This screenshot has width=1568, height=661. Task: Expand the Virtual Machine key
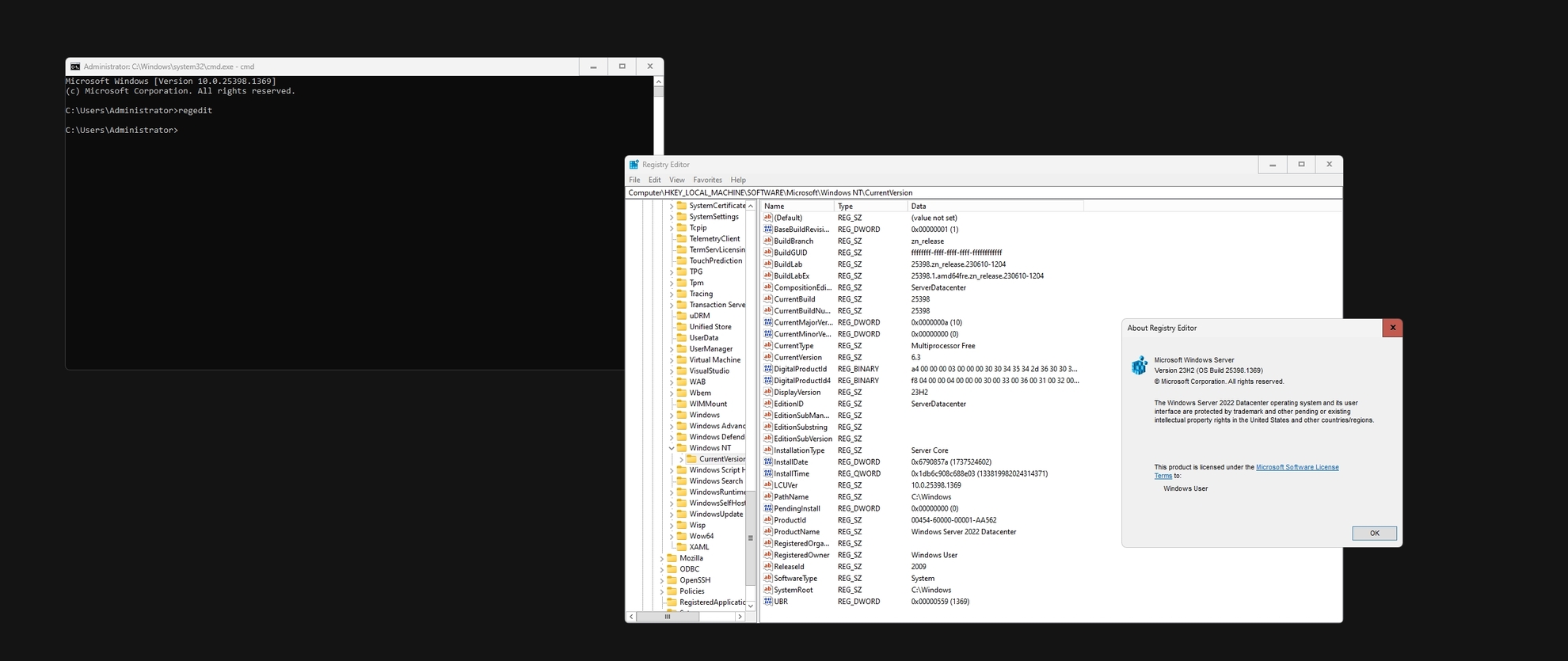(x=672, y=360)
